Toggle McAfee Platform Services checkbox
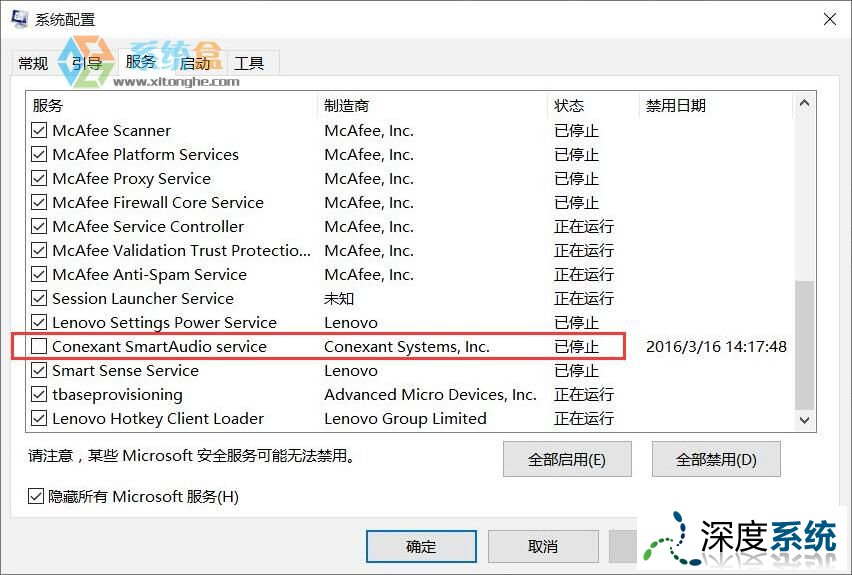 pos(39,154)
